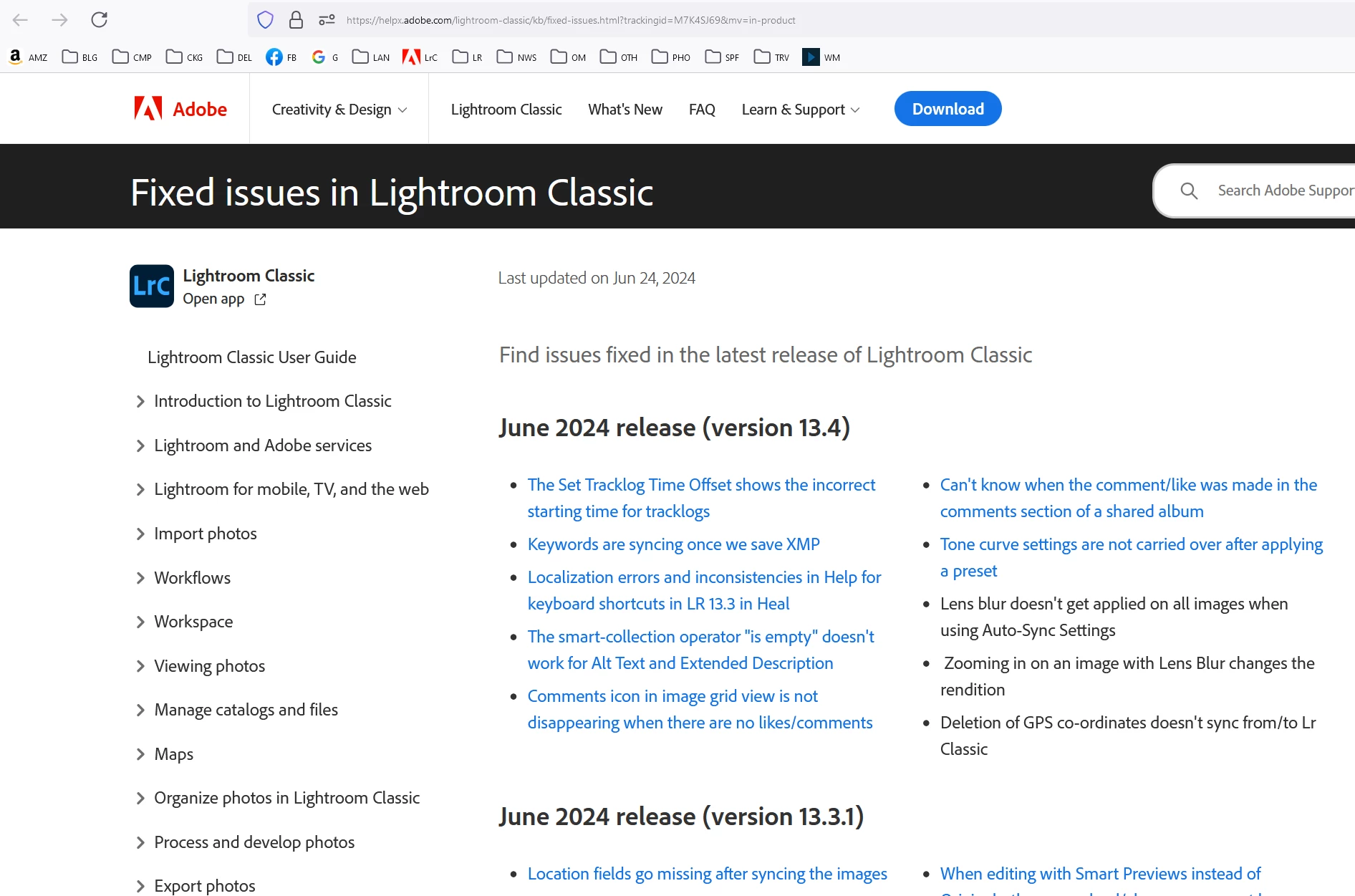Viewport: 1355px width, 896px height.
Task: Click the search magnifier icon
Action: [1189, 191]
